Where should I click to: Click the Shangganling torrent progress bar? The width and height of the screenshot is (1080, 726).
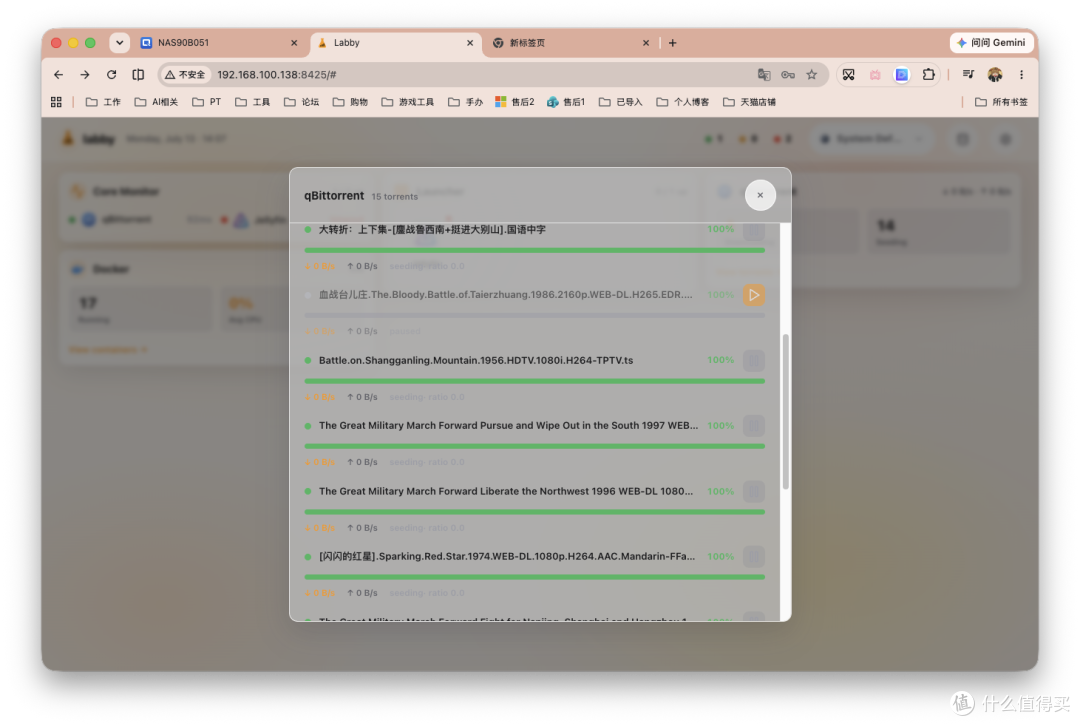[534, 381]
